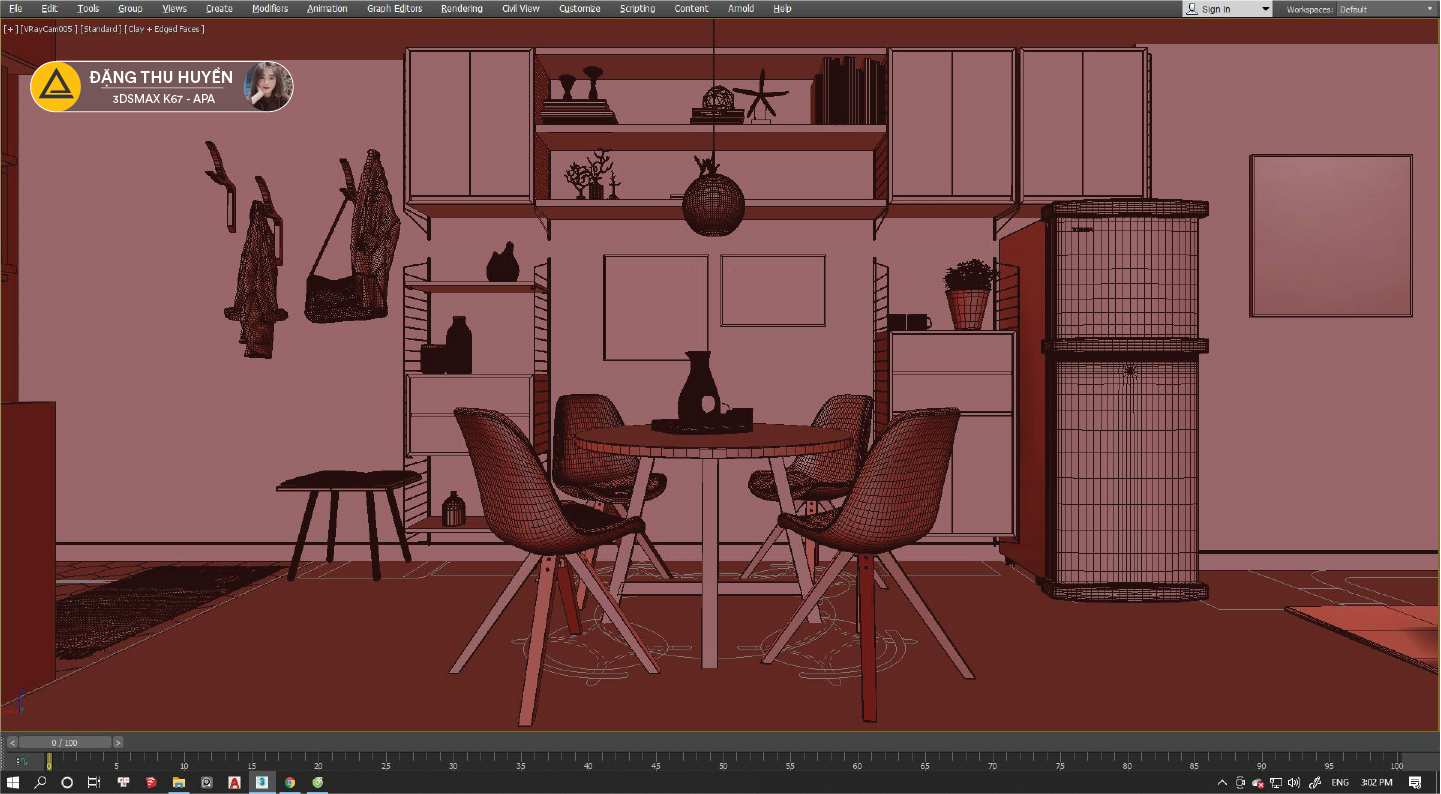Image resolution: width=1441 pixels, height=794 pixels.
Task: Open File Explorer in the taskbar
Action: 179,782
